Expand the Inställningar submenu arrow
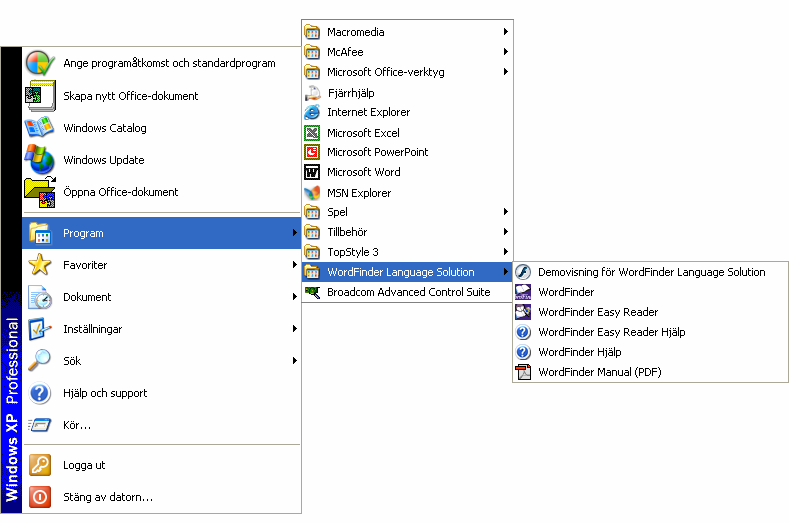The width and height of the screenshot is (789, 523). 295,329
